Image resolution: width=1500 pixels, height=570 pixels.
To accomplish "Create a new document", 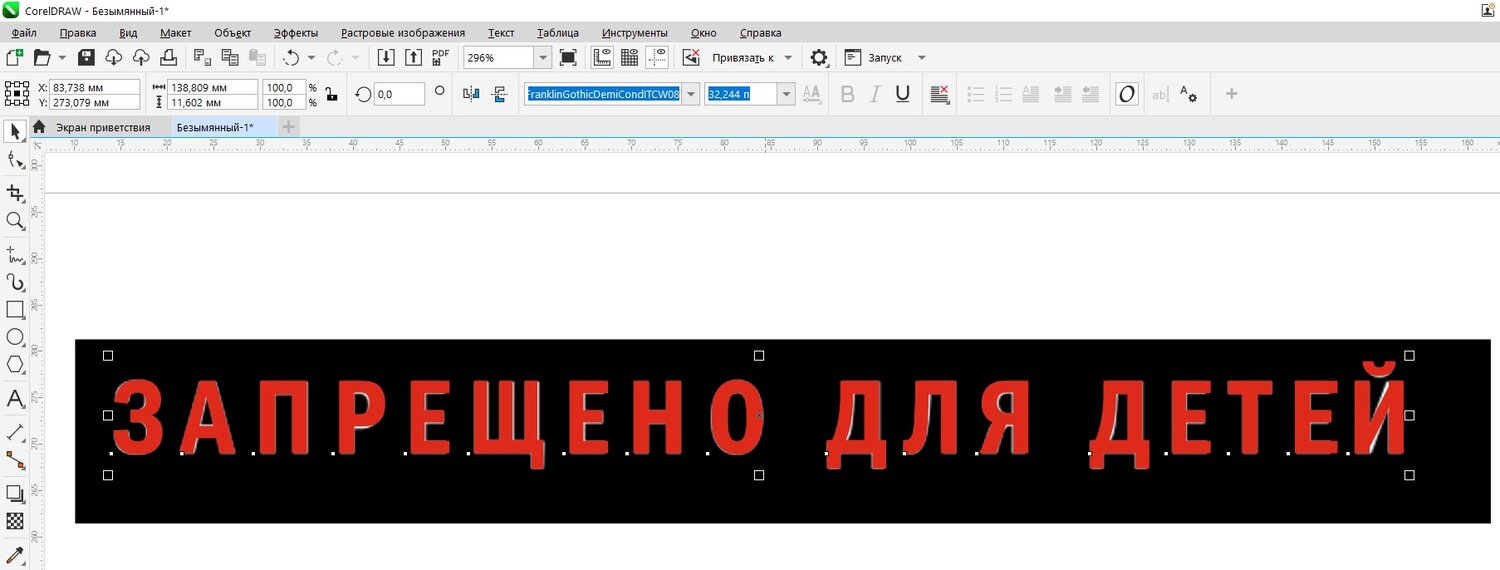I will [15, 58].
